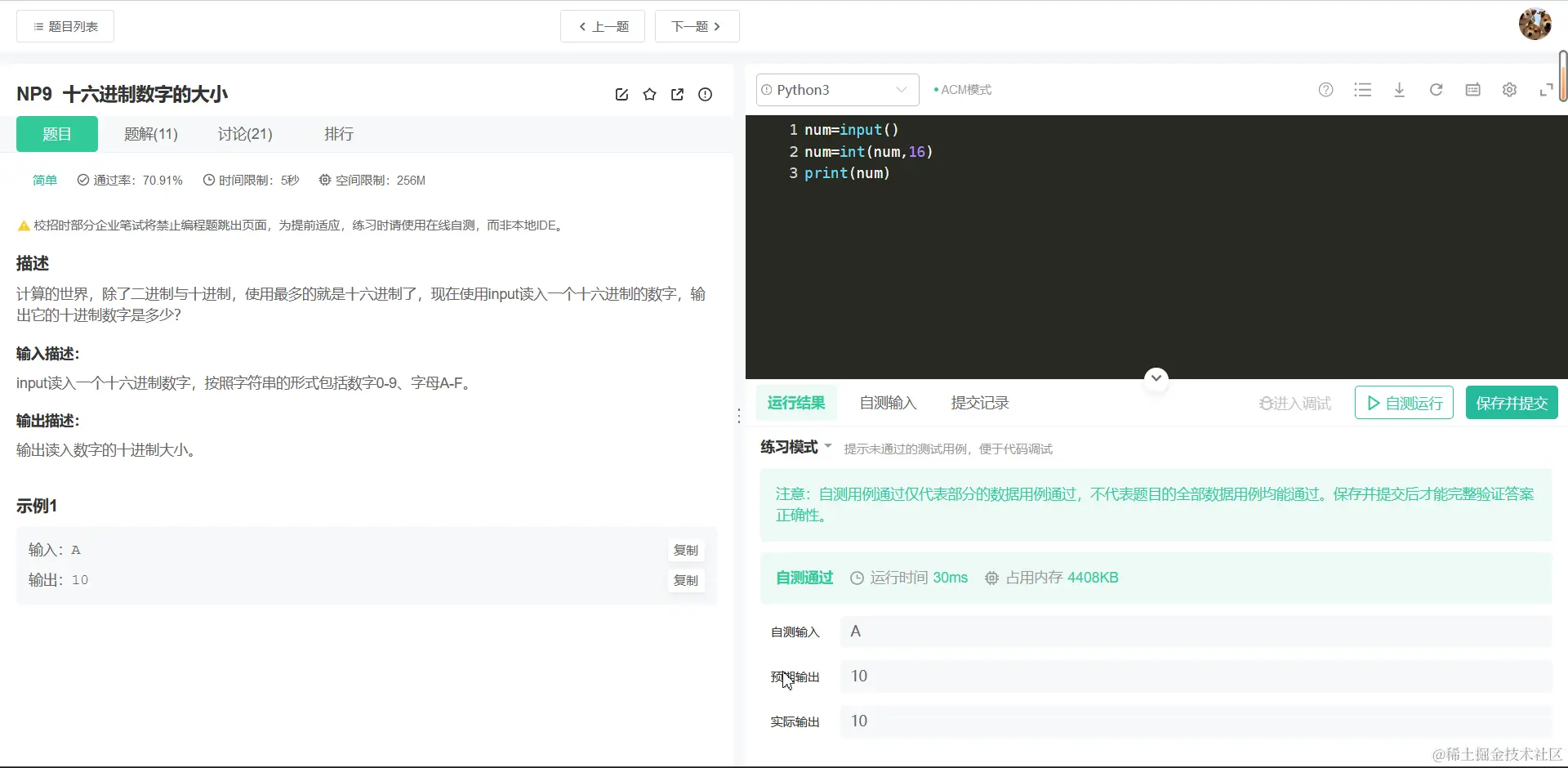Image resolution: width=1568 pixels, height=768 pixels.
Task: Click the list outline icon beside help
Action: tap(1363, 90)
